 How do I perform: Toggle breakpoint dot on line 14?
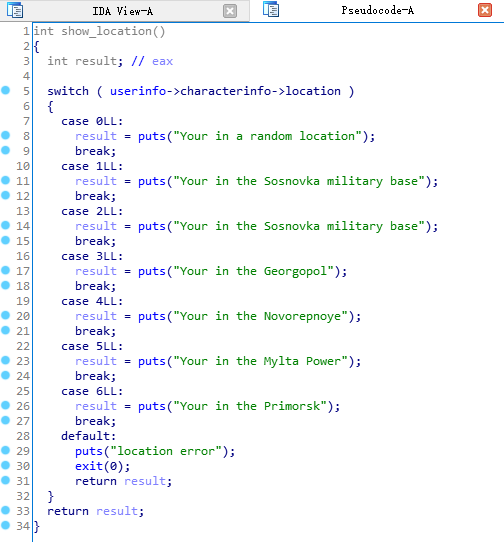pyautogui.click(x=6, y=225)
